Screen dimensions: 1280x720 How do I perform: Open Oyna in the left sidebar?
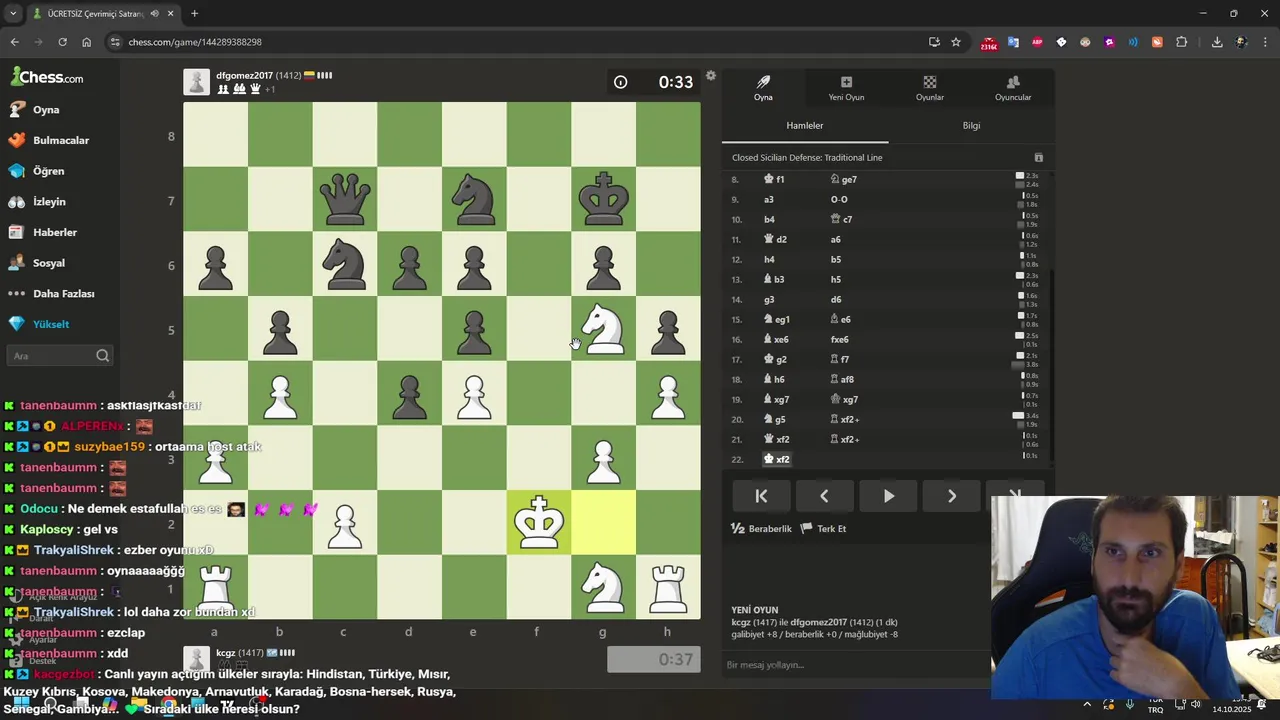[46, 109]
